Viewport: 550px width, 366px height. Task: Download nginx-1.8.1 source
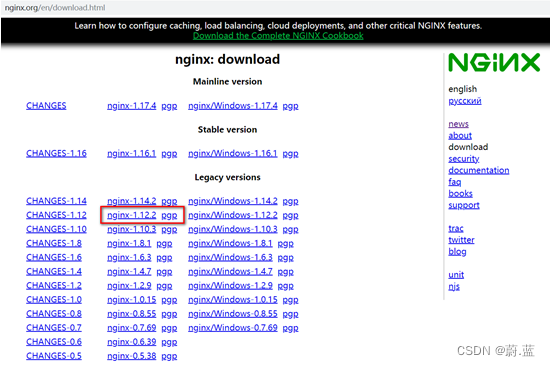pyautogui.click(x=129, y=243)
